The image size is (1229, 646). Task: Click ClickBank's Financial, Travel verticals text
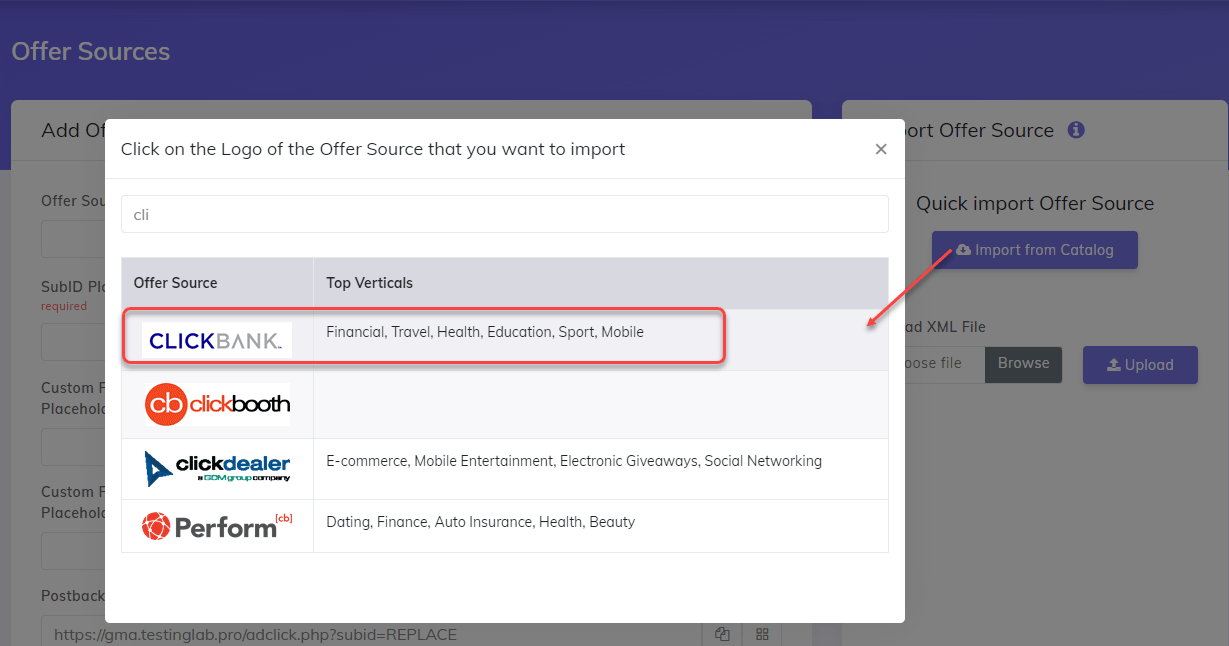(485, 332)
